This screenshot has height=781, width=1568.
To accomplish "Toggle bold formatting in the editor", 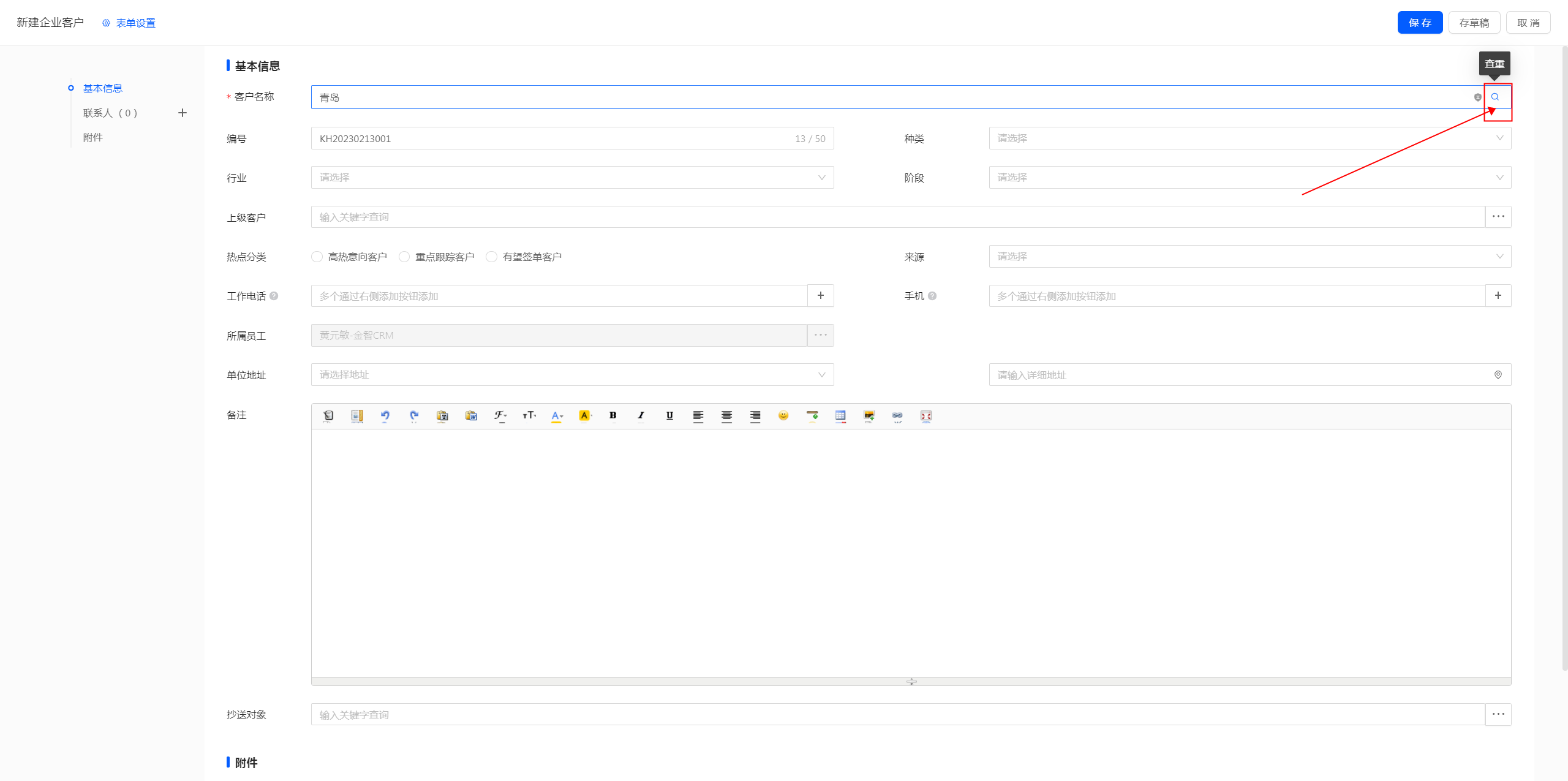I will [613, 416].
